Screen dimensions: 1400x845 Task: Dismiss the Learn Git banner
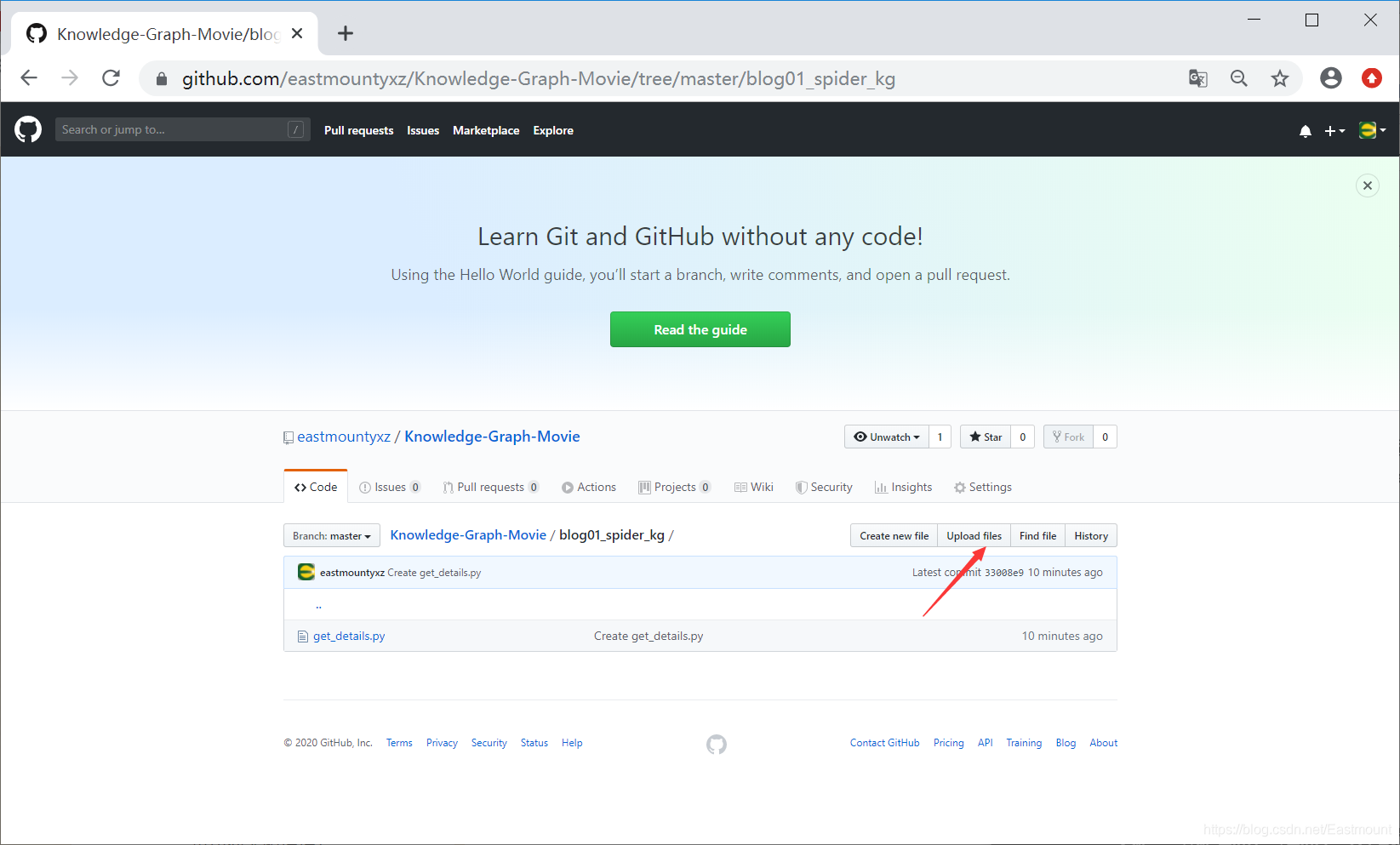(x=1367, y=186)
